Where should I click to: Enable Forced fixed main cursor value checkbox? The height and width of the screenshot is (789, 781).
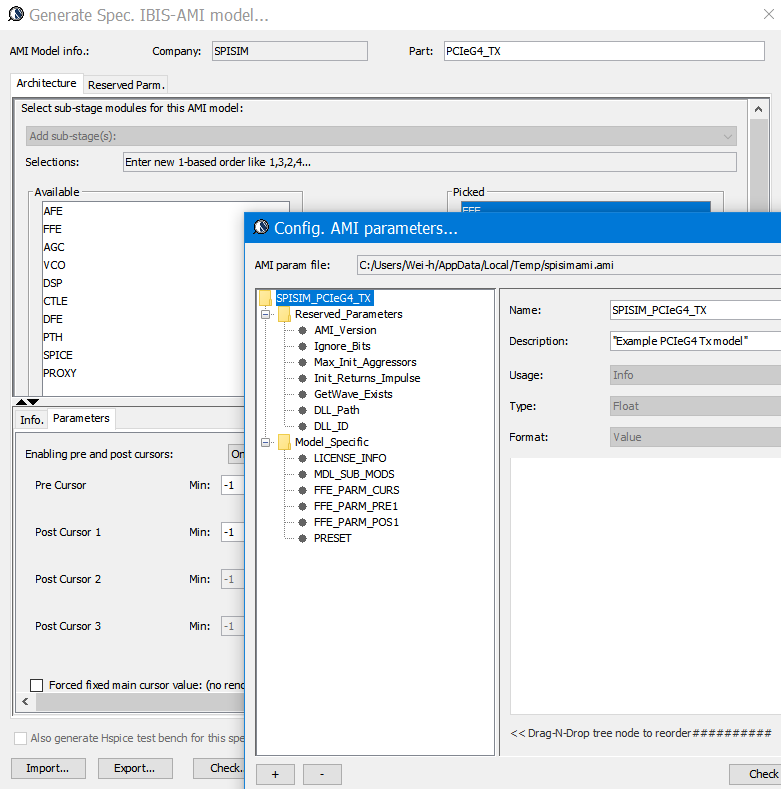click(x=37, y=685)
